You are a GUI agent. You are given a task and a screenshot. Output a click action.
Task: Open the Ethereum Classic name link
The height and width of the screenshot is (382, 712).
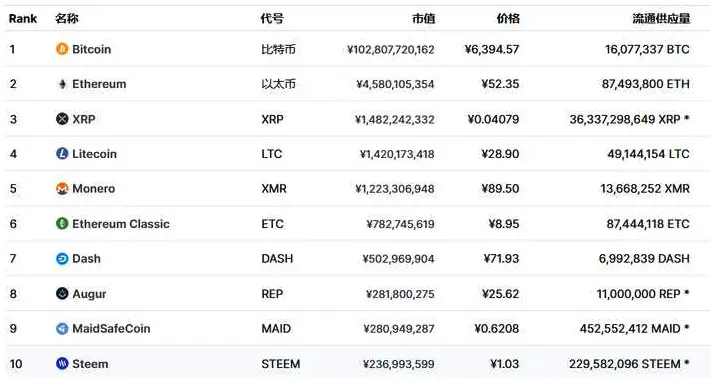[x=121, y=224]
